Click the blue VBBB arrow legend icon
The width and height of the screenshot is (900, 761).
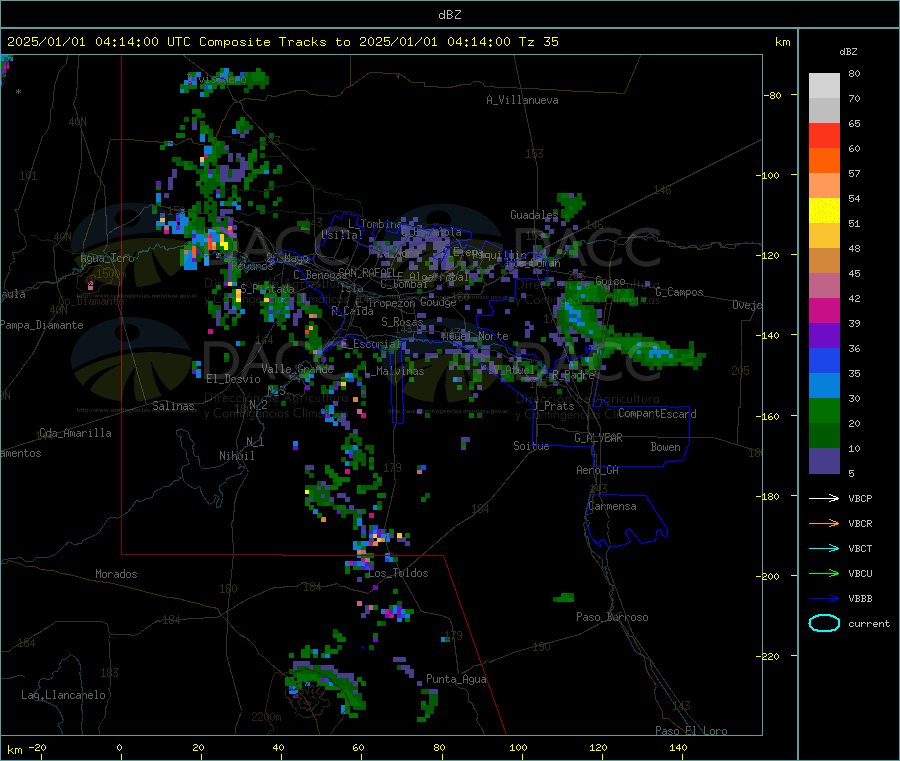pyautogui.click(x=824, y=599)
